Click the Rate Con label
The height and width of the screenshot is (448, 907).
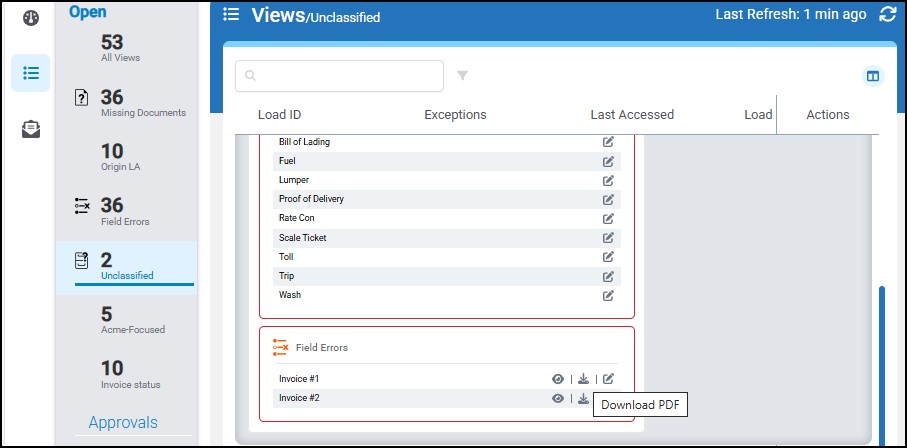pos(297,218)
